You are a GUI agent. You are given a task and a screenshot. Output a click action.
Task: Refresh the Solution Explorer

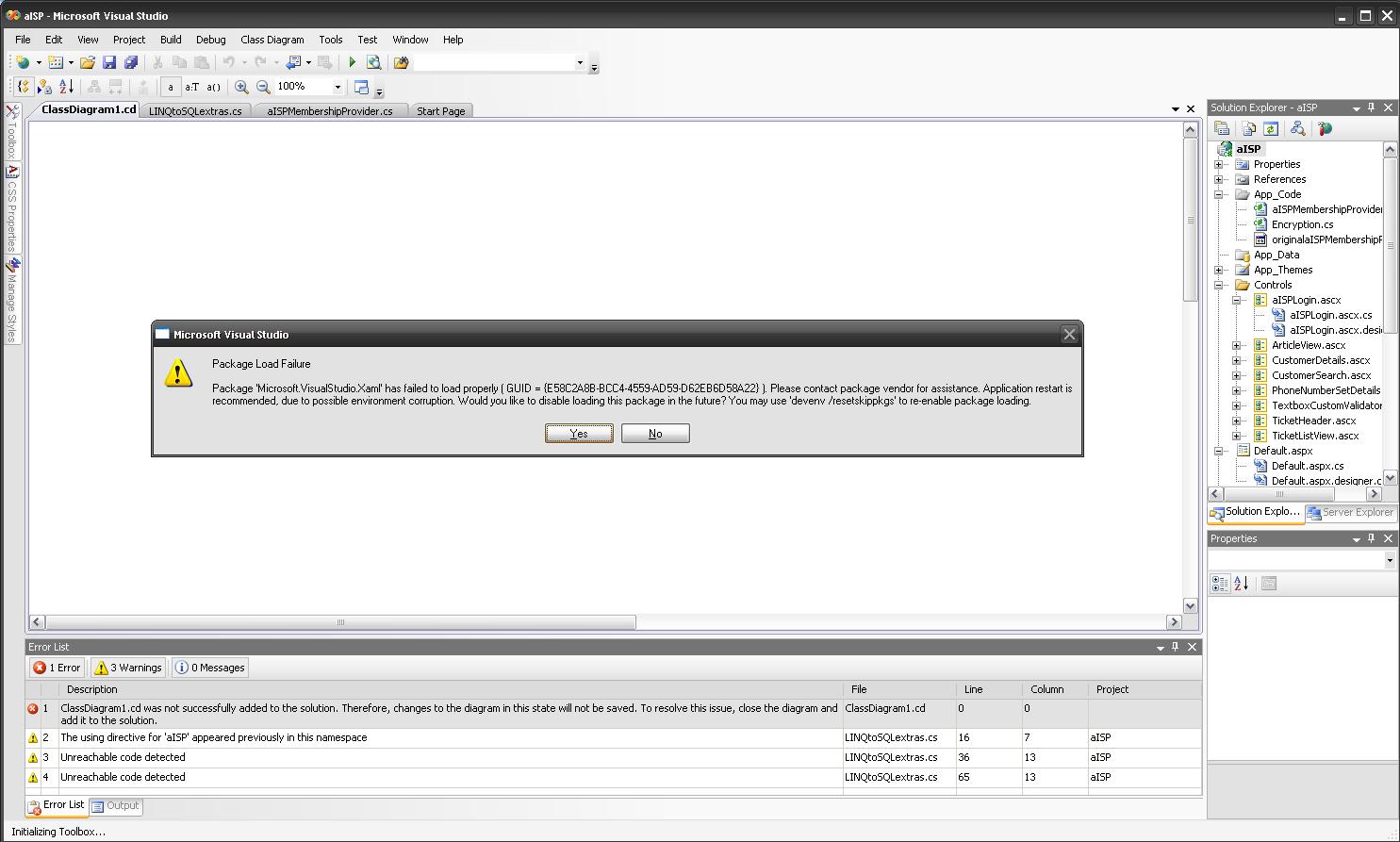pyautogui.click(x=1271, y=129)
